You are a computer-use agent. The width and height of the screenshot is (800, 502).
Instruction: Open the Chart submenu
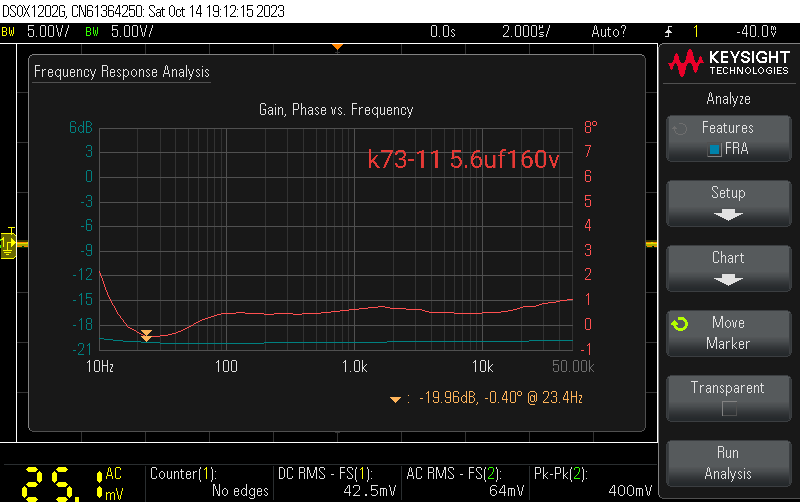[x=728, y=268]
